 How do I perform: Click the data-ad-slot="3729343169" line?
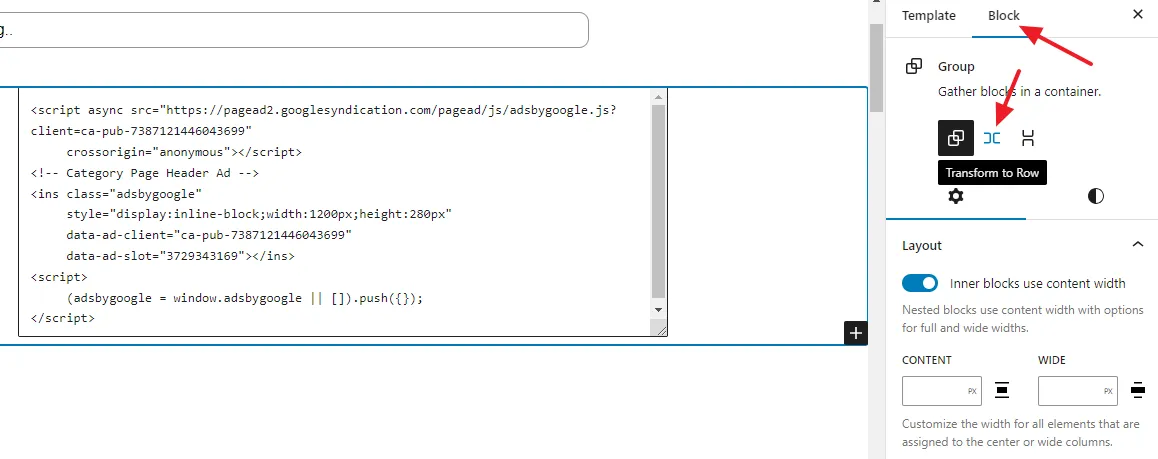pyautogui.click(x=180, y=257)
